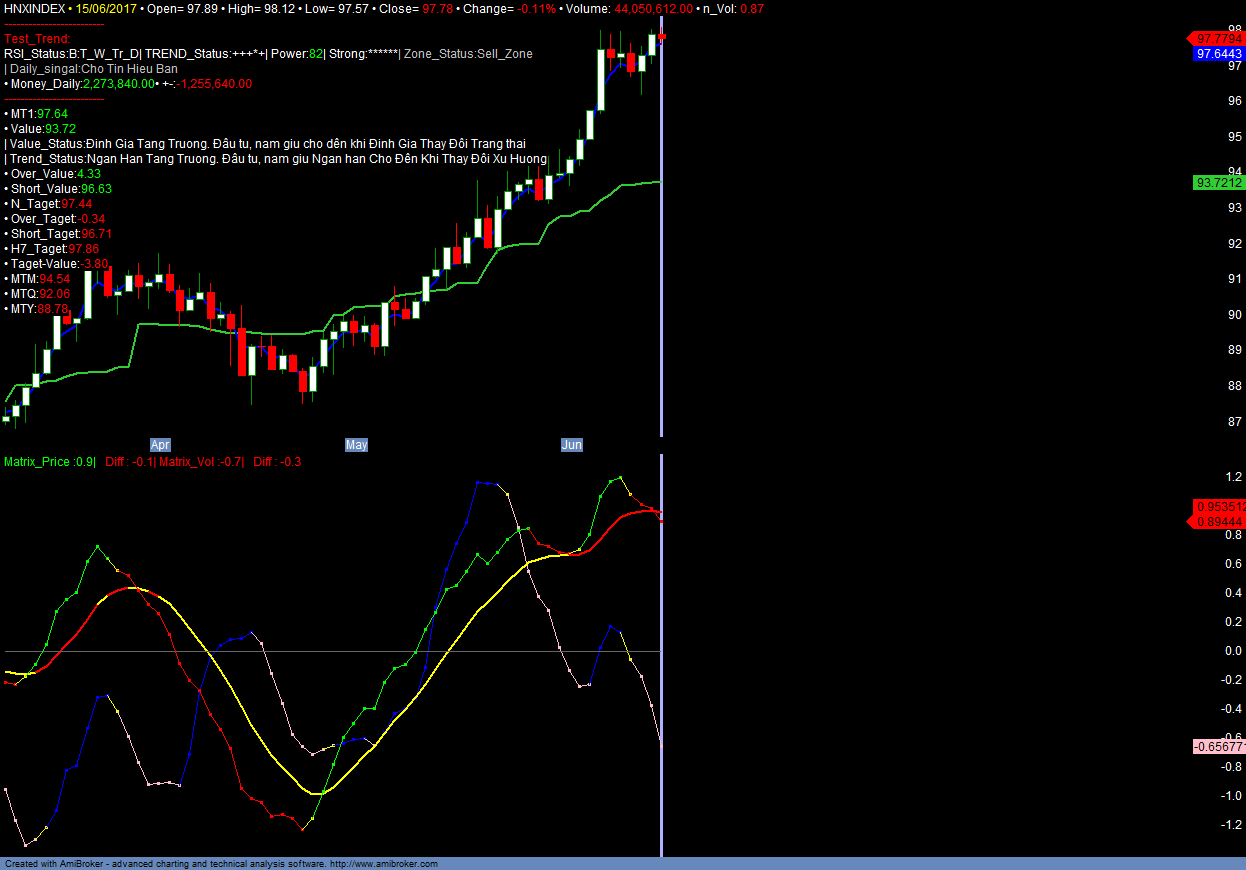Select the Apr month marker on time axis
Screen dimensions: 1246x870
tap(160, 445)
